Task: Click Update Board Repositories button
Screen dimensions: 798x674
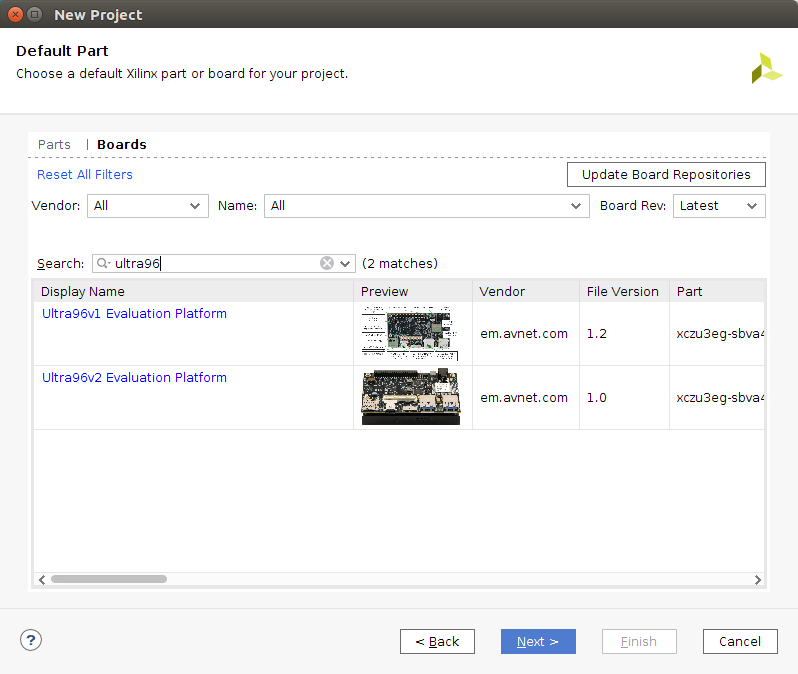Action: click(x=666, y=174)
